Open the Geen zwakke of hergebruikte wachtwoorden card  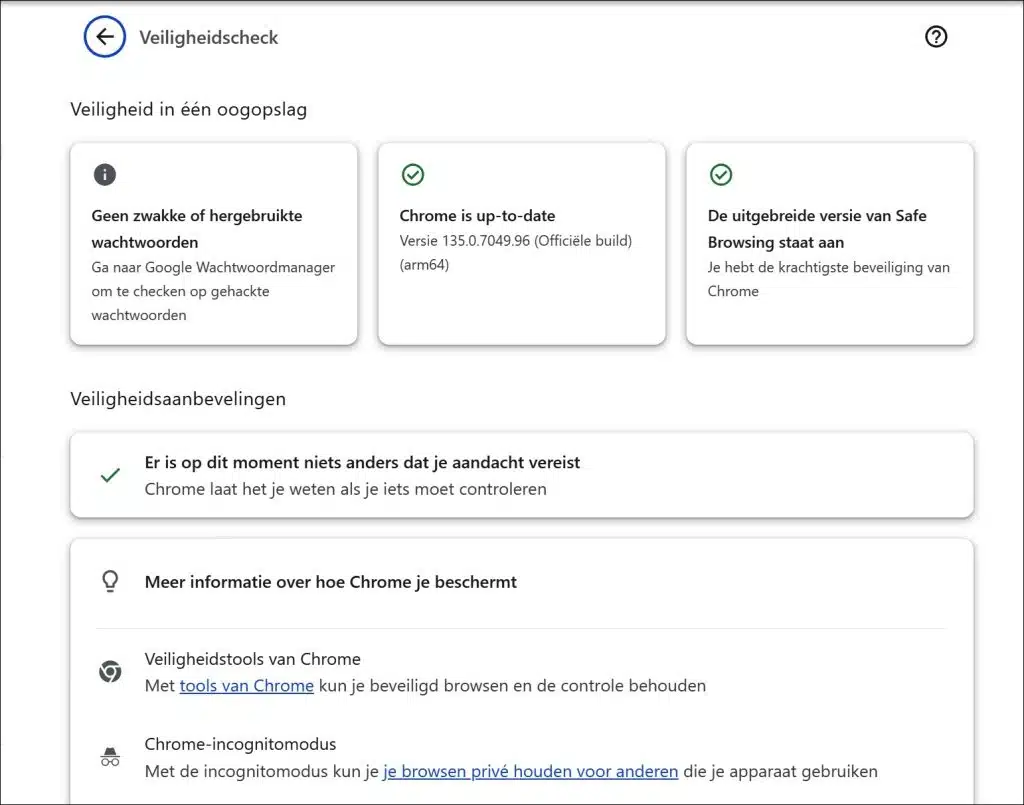click(214, 245)
